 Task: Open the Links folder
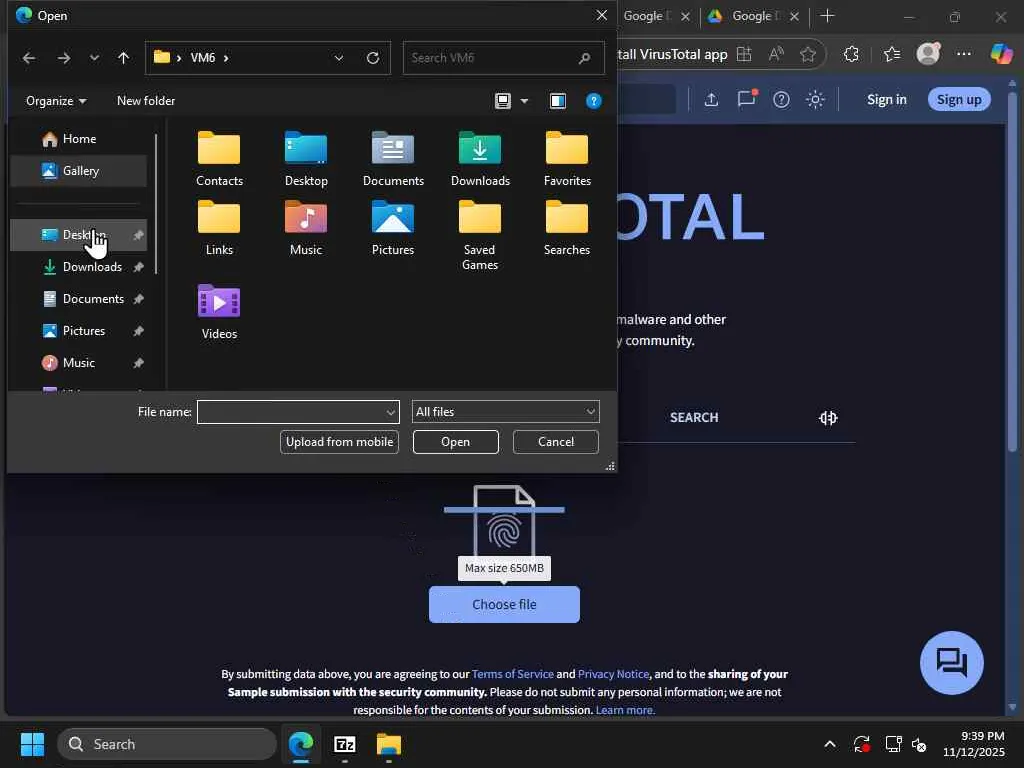[219, 228]
